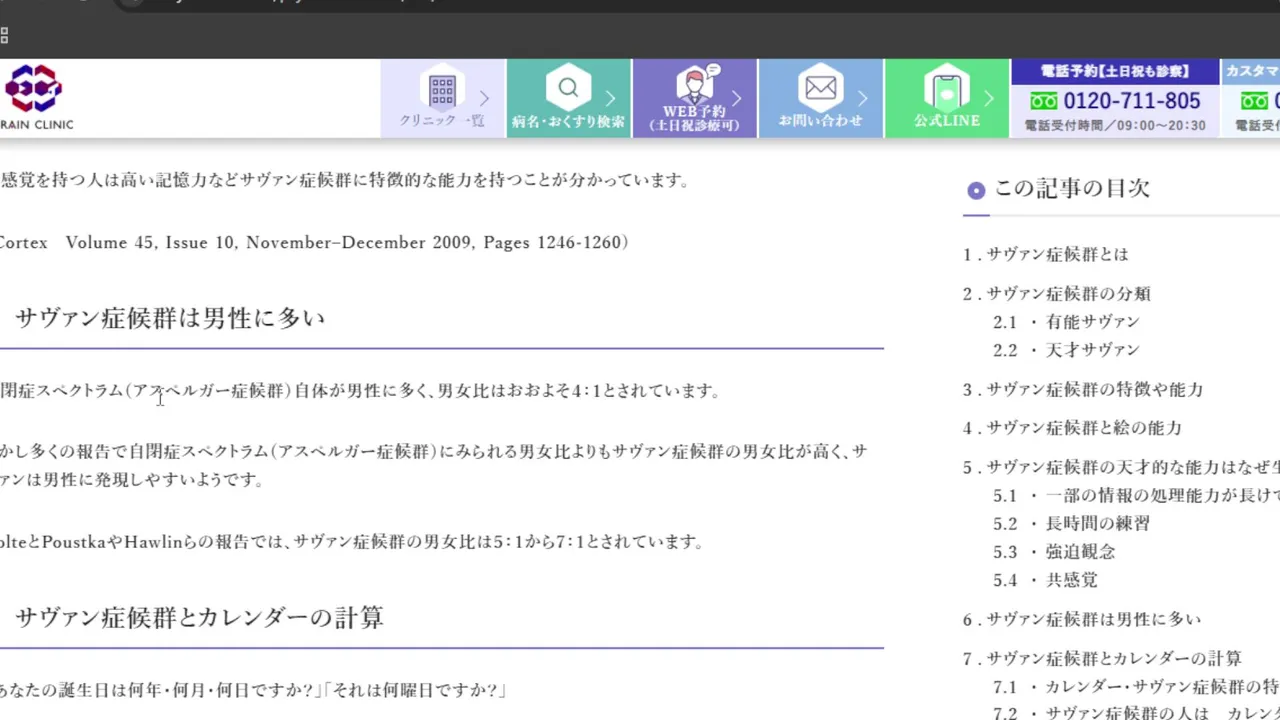Open contents entry 4. サヴァン症候群と絵の能力
The height and width of the screenshot is (720, 1280).
tap(1072, 427)
